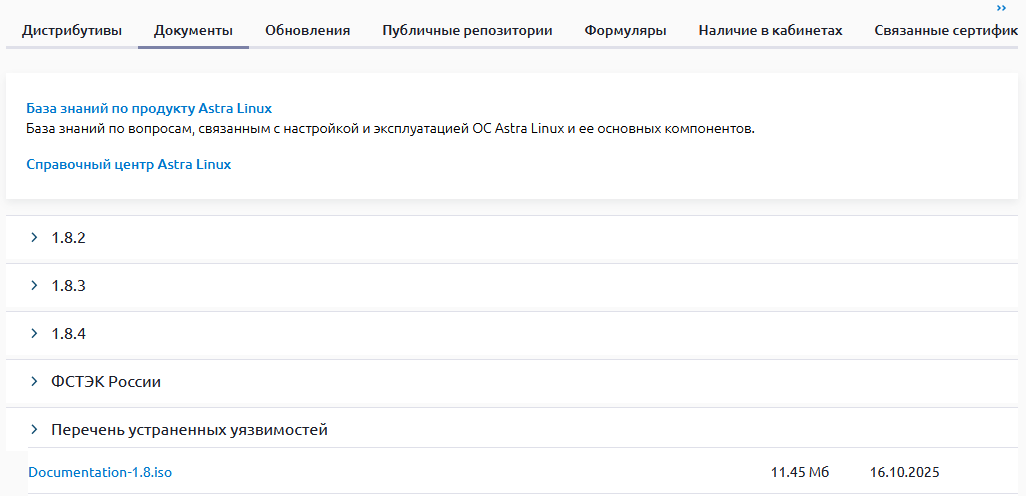Viewport: 1026px width, 496px height.
Task: Switch to the Дистрибутивы tab
Action: (x=72, y=31)
